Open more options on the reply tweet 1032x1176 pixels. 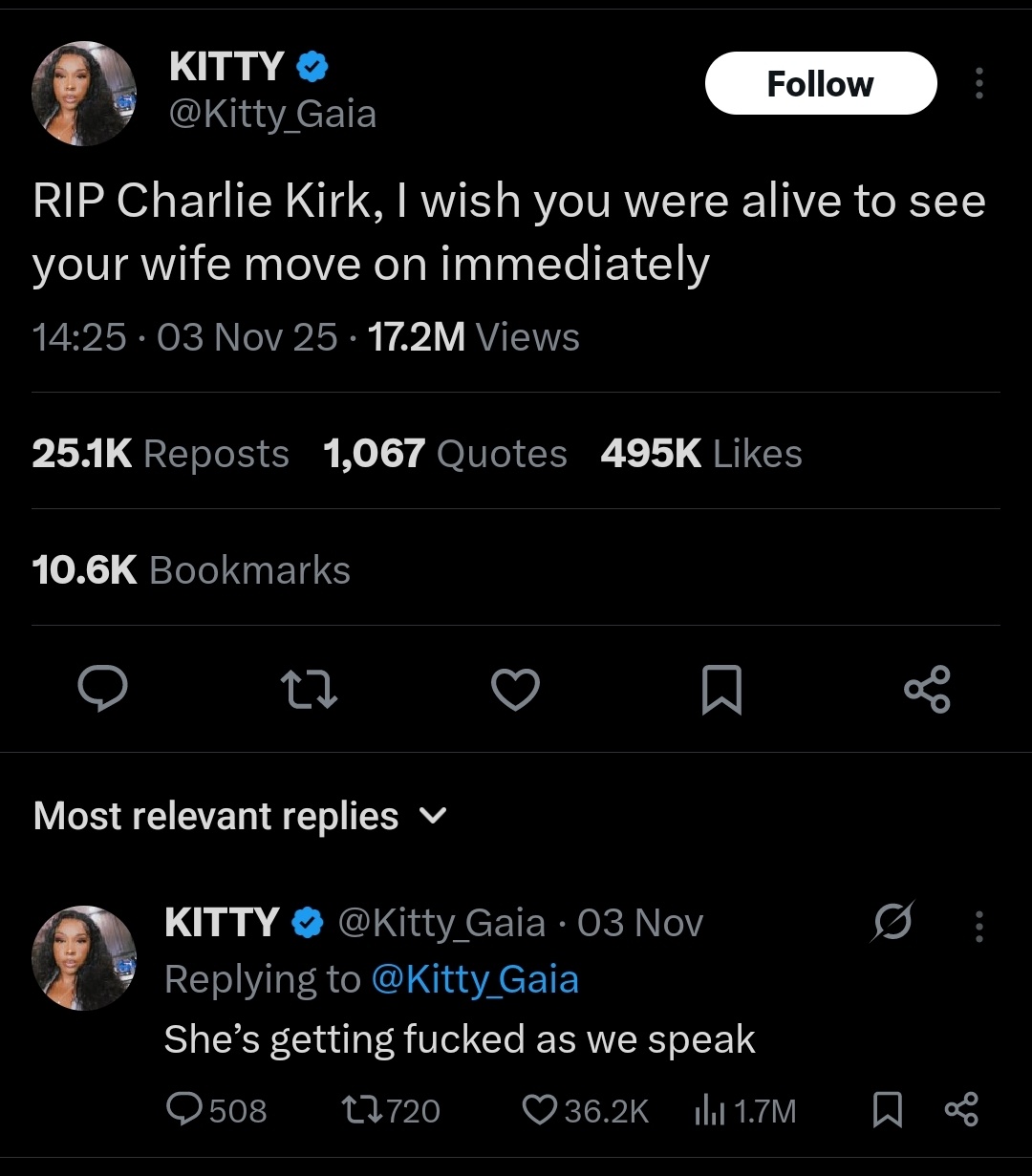pos(978,925)
